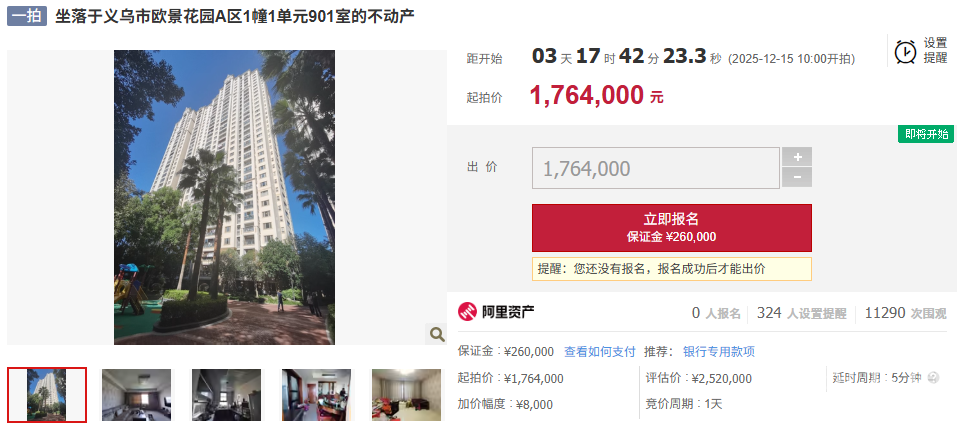Click the magnifier zoom icon on photo
The width and height of the screenshot is (957, 431).
pos(436,333)
